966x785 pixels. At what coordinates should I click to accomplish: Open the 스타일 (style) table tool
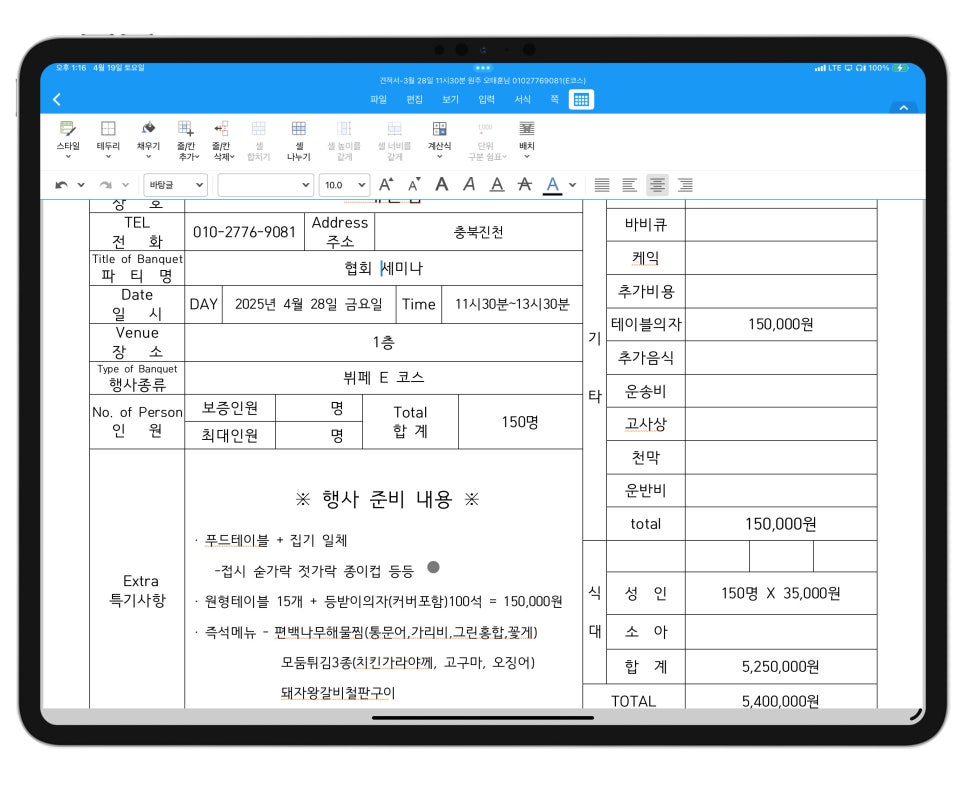click(68, 139)
